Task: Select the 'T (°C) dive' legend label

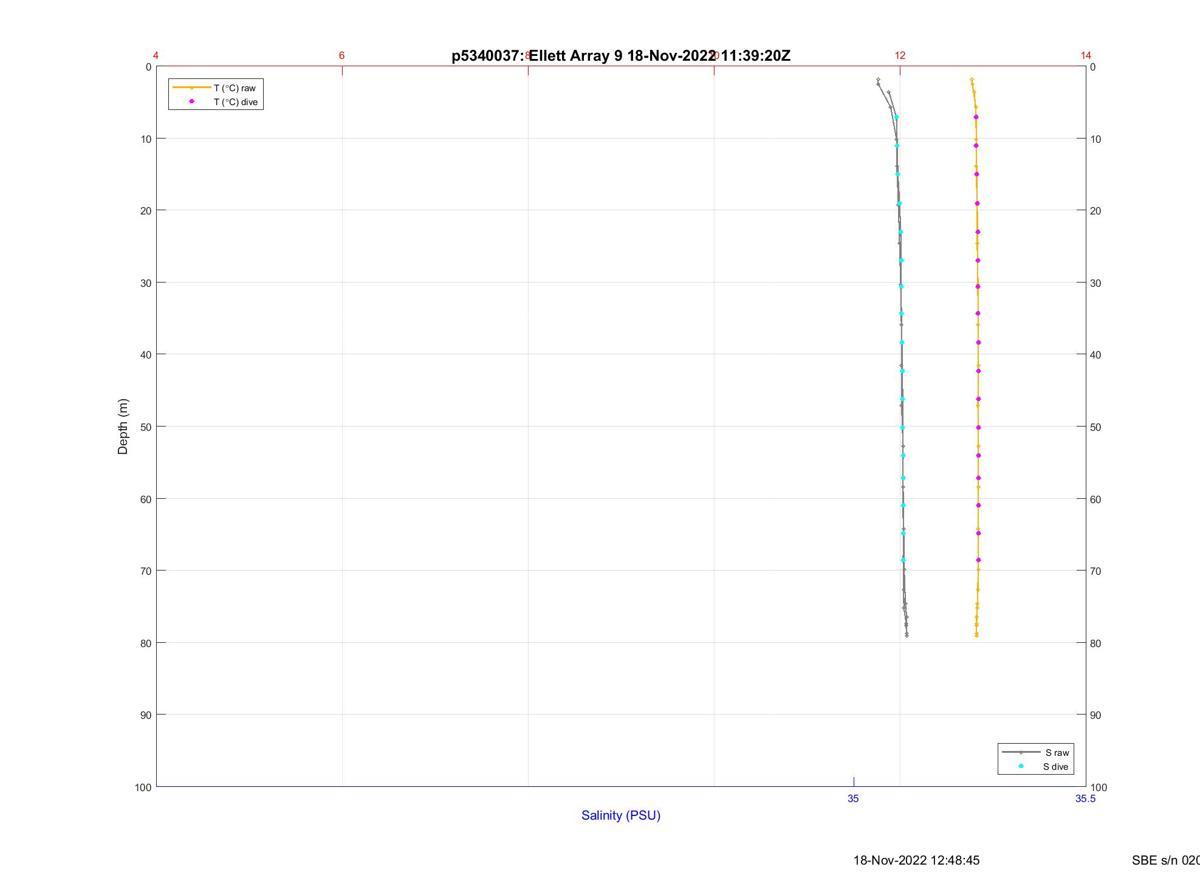Action: coord(237,102)
